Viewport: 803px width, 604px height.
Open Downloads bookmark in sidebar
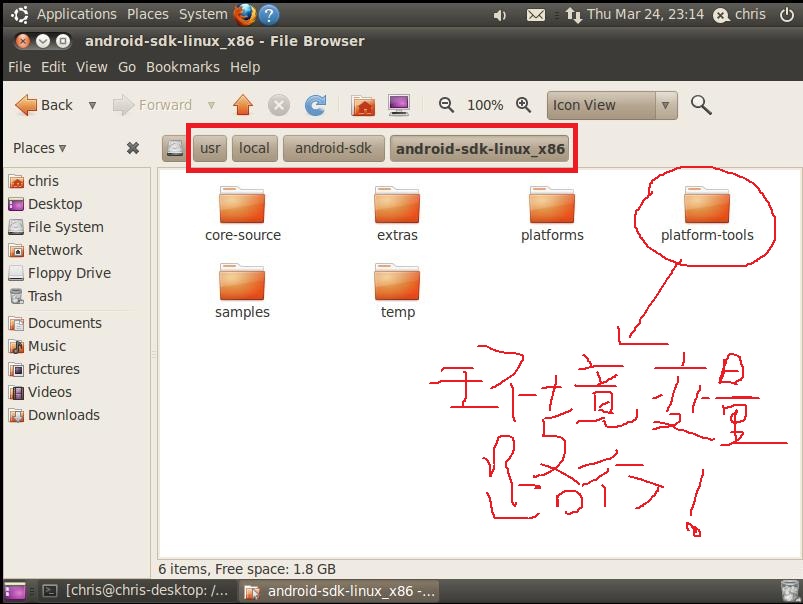(x=54, y=416)
